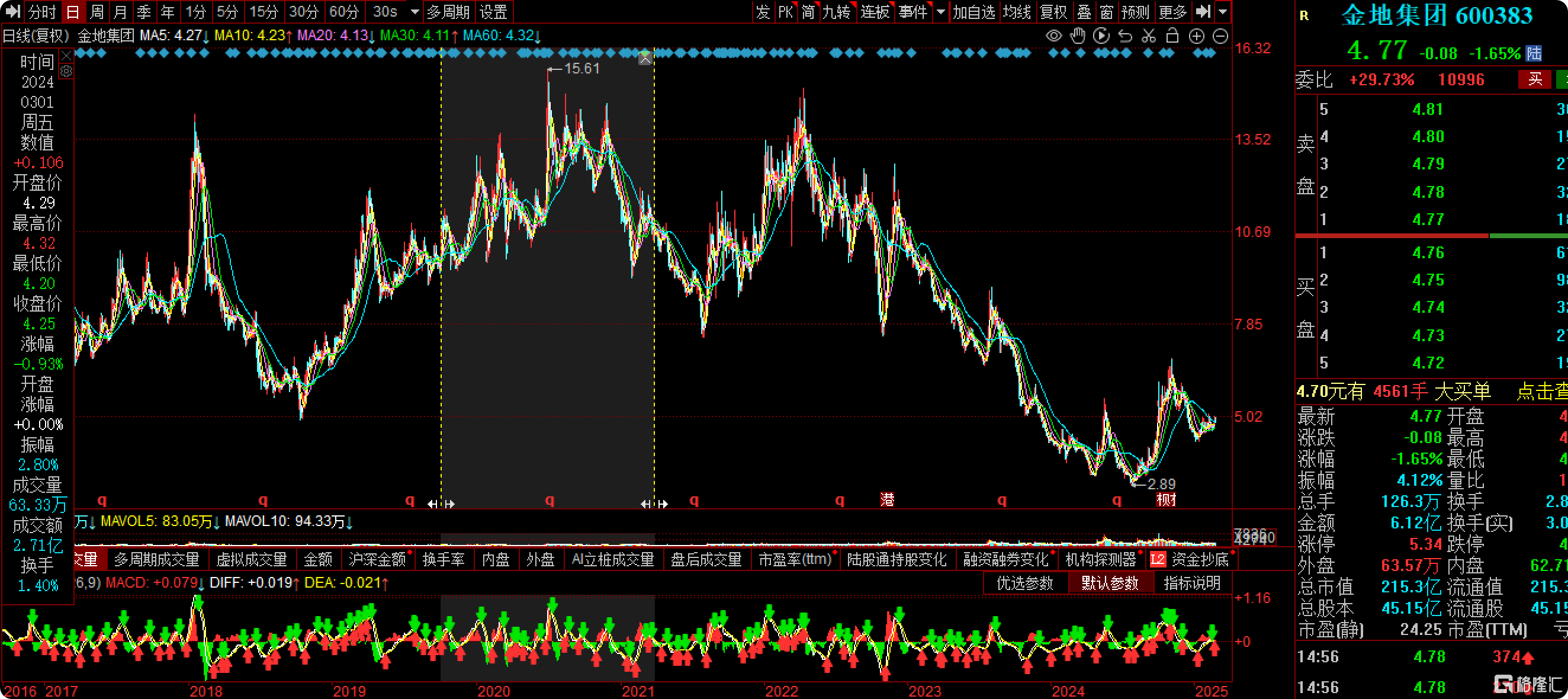Viewport: 1568px width, 699px height.
Task: Open the period dropdown arrow after 30s
Action: pos(415,12)
